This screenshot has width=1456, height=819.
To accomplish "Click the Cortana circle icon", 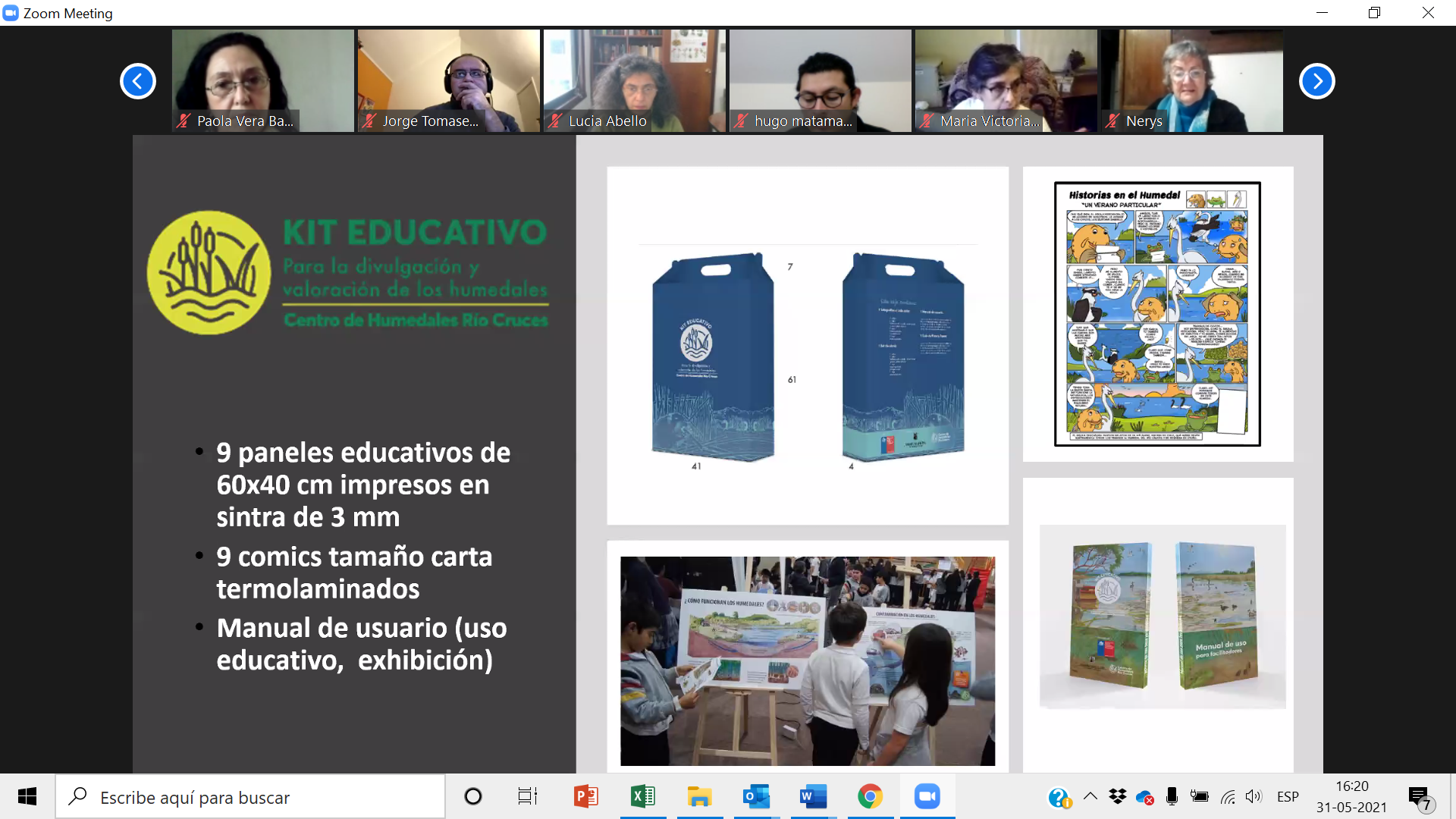I will (x=473, y=796).
